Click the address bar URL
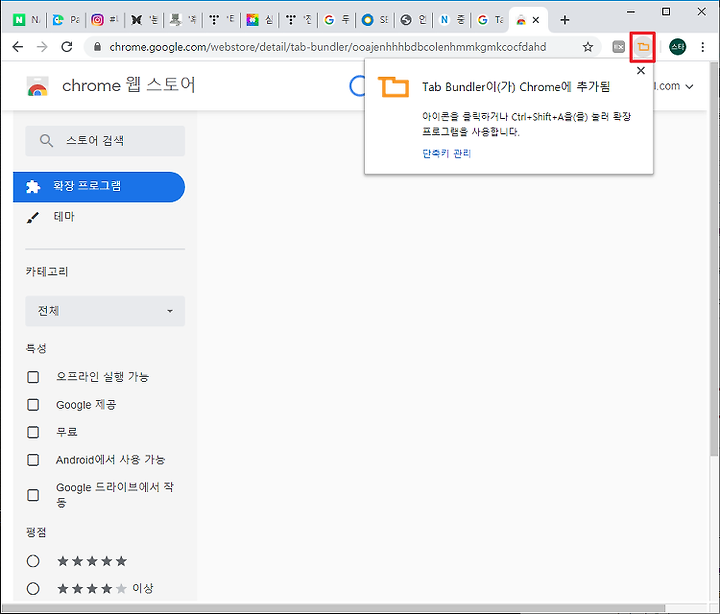The height and width of the screenshot is (614, 720). coord(327,47)
